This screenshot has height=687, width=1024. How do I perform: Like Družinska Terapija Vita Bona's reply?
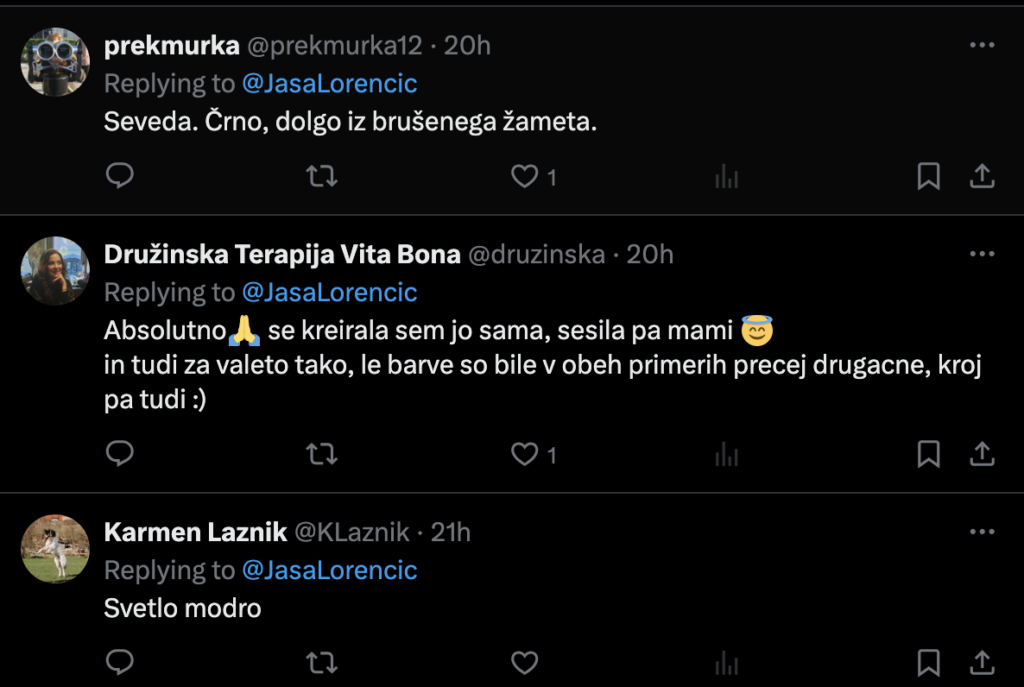(525, 455)
